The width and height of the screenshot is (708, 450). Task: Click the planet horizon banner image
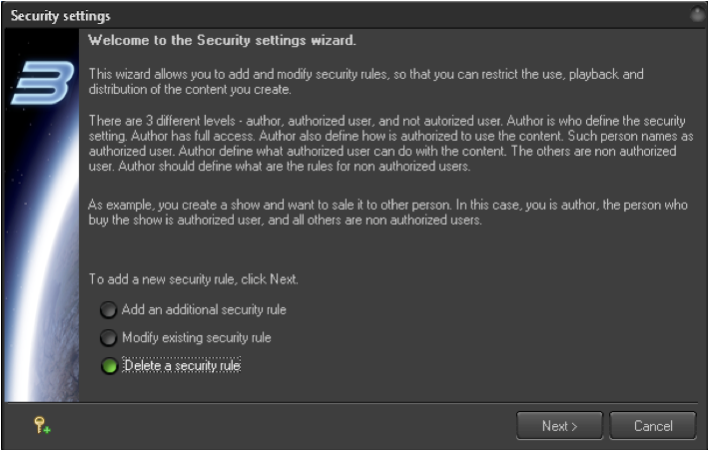click(42, 215)
